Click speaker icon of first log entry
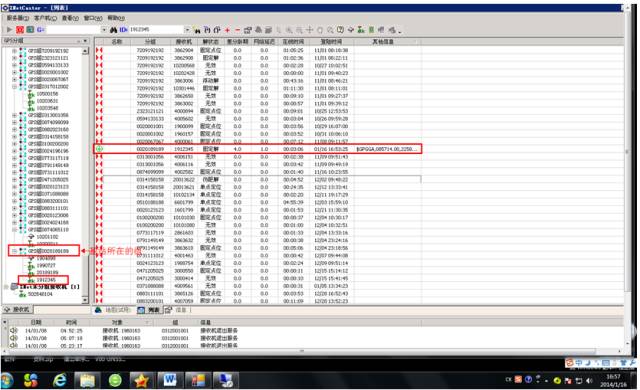Viewport: 640px width, 390px height. pos(13,330)
